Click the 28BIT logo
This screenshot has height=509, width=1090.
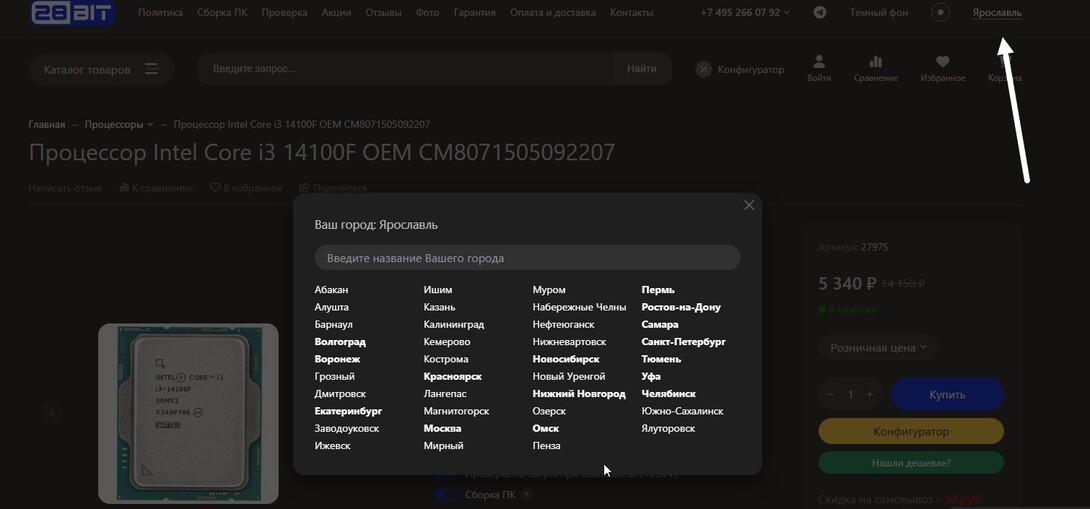pos(72,13)
